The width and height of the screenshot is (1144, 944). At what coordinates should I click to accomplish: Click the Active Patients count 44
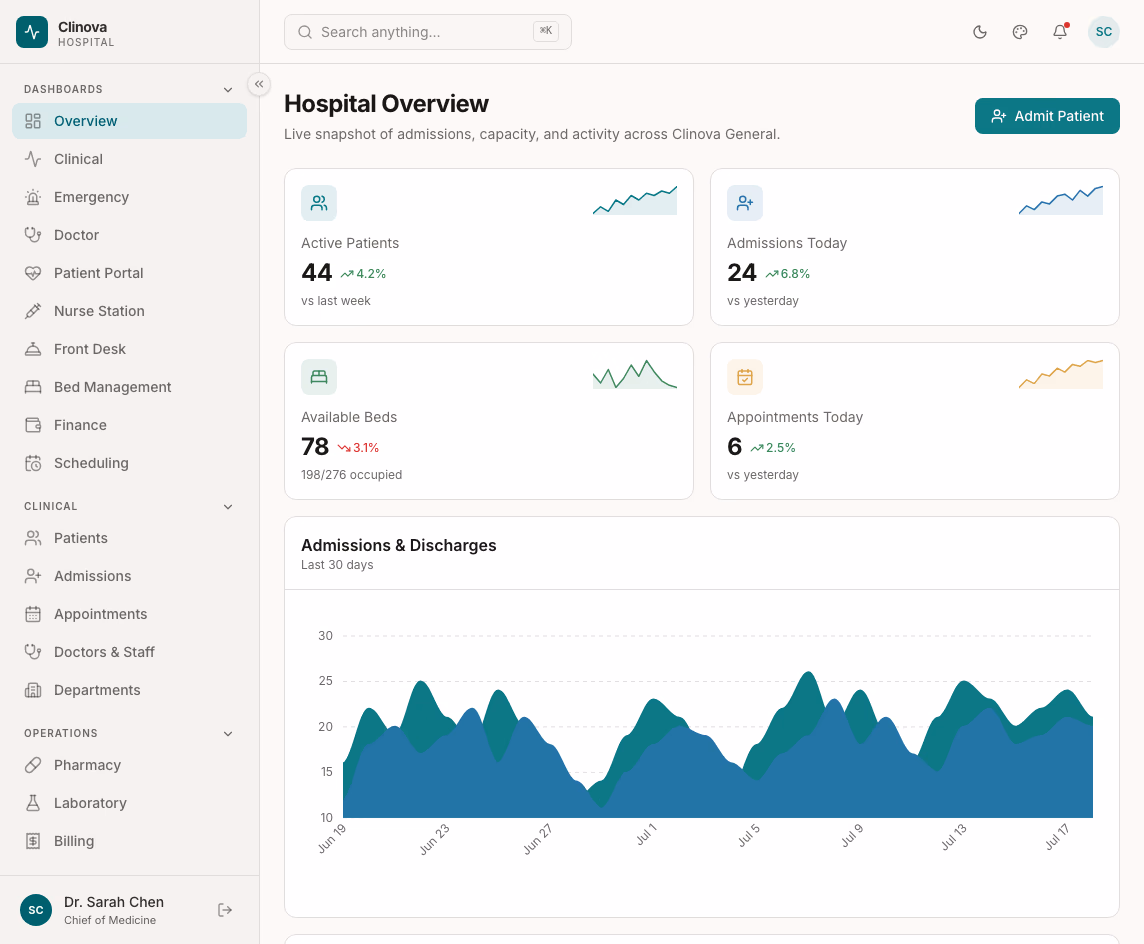[317, 273]
